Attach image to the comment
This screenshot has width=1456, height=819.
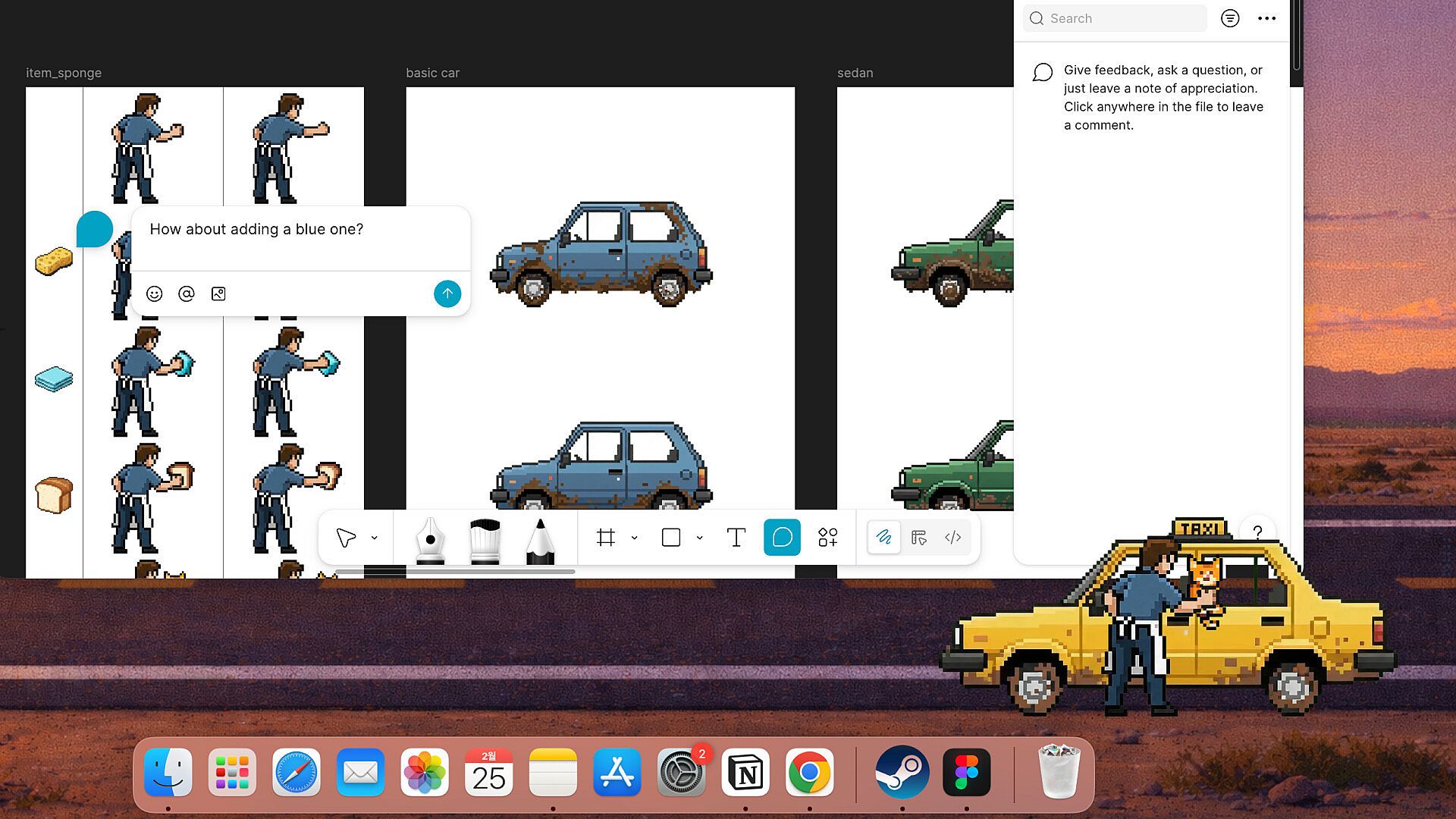(x=218, y=294)
